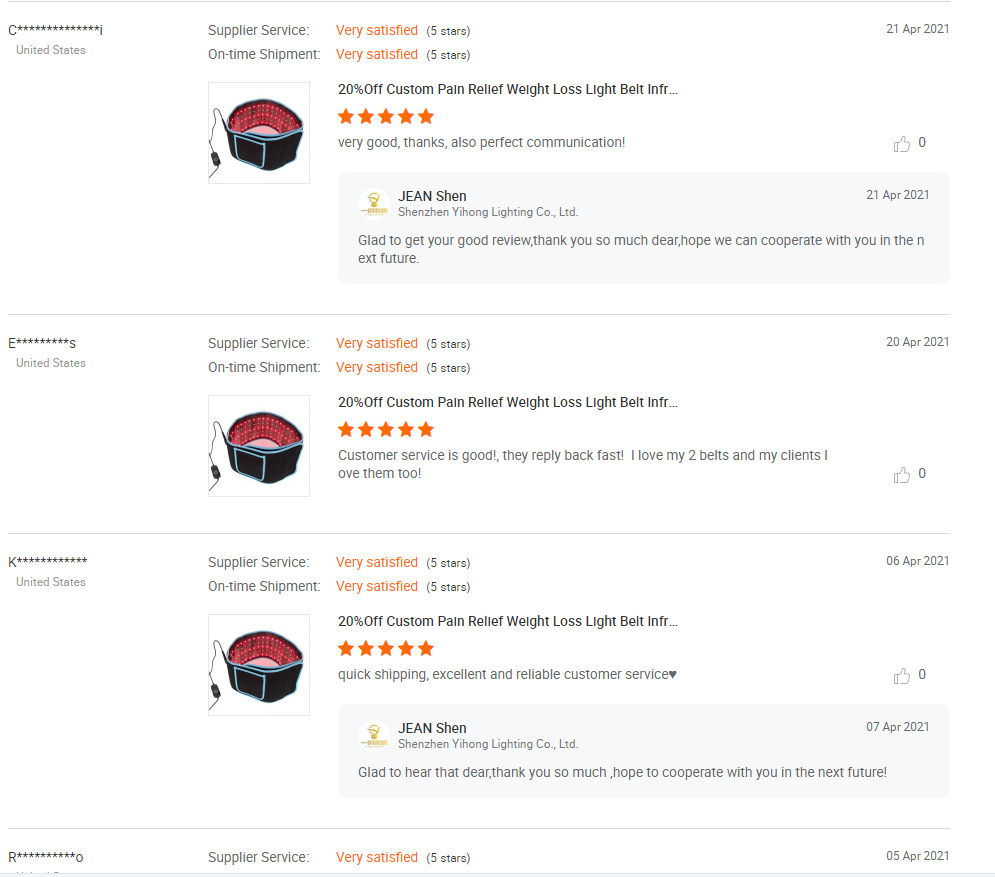
Task: Click JEAN Shen avatar in 07 Apr reply
Action: (374, 735)
